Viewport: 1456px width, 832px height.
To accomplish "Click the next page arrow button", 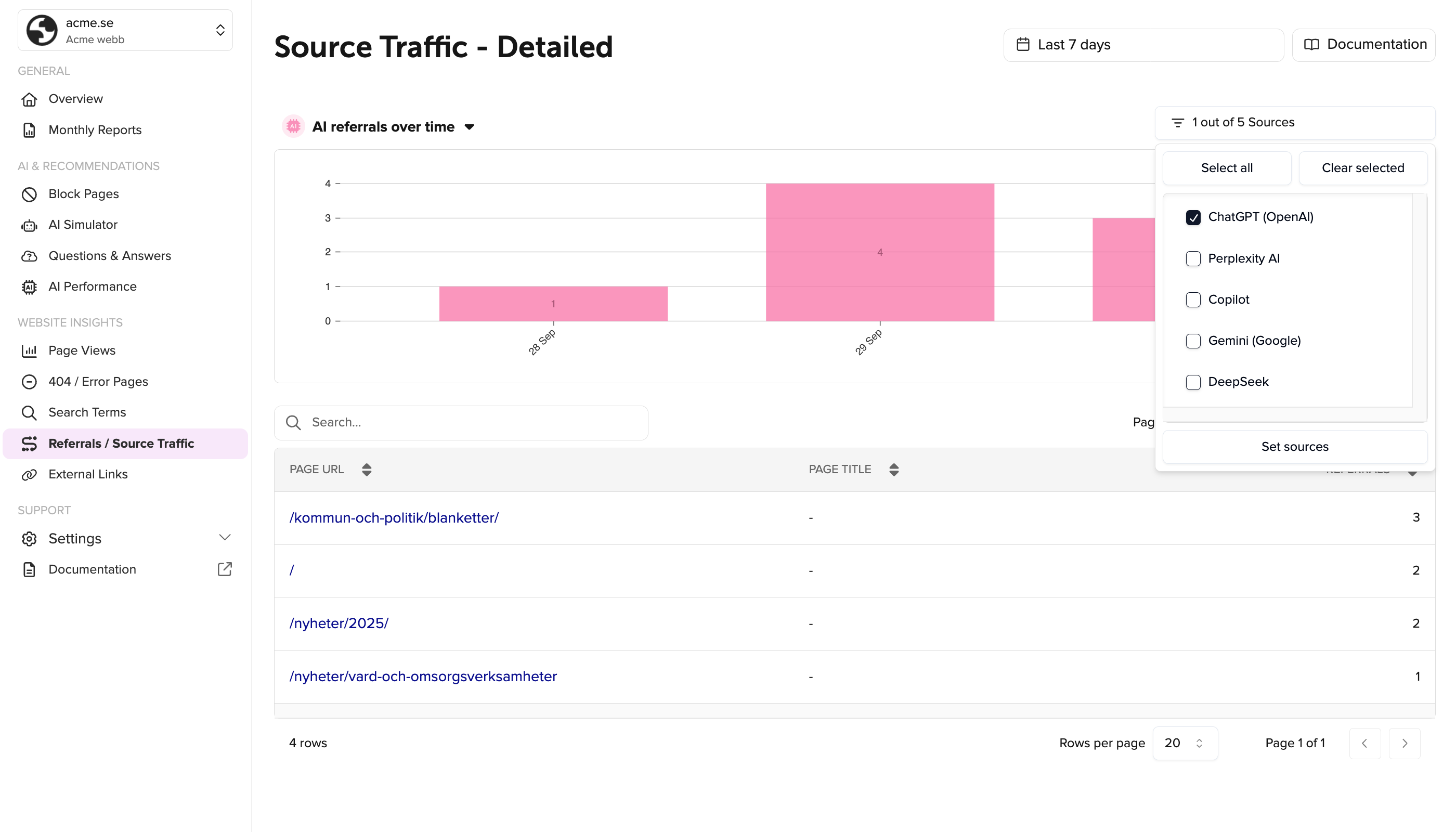I will point(1405,744).
